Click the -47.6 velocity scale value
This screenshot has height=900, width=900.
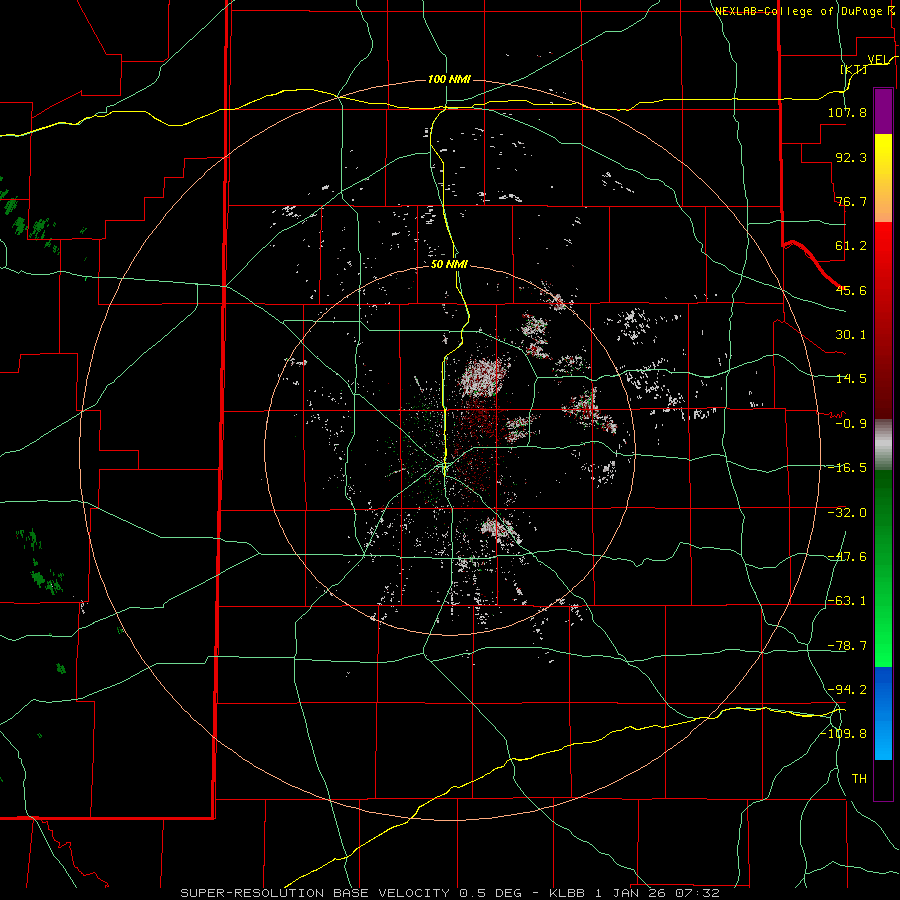pos(847,557)
